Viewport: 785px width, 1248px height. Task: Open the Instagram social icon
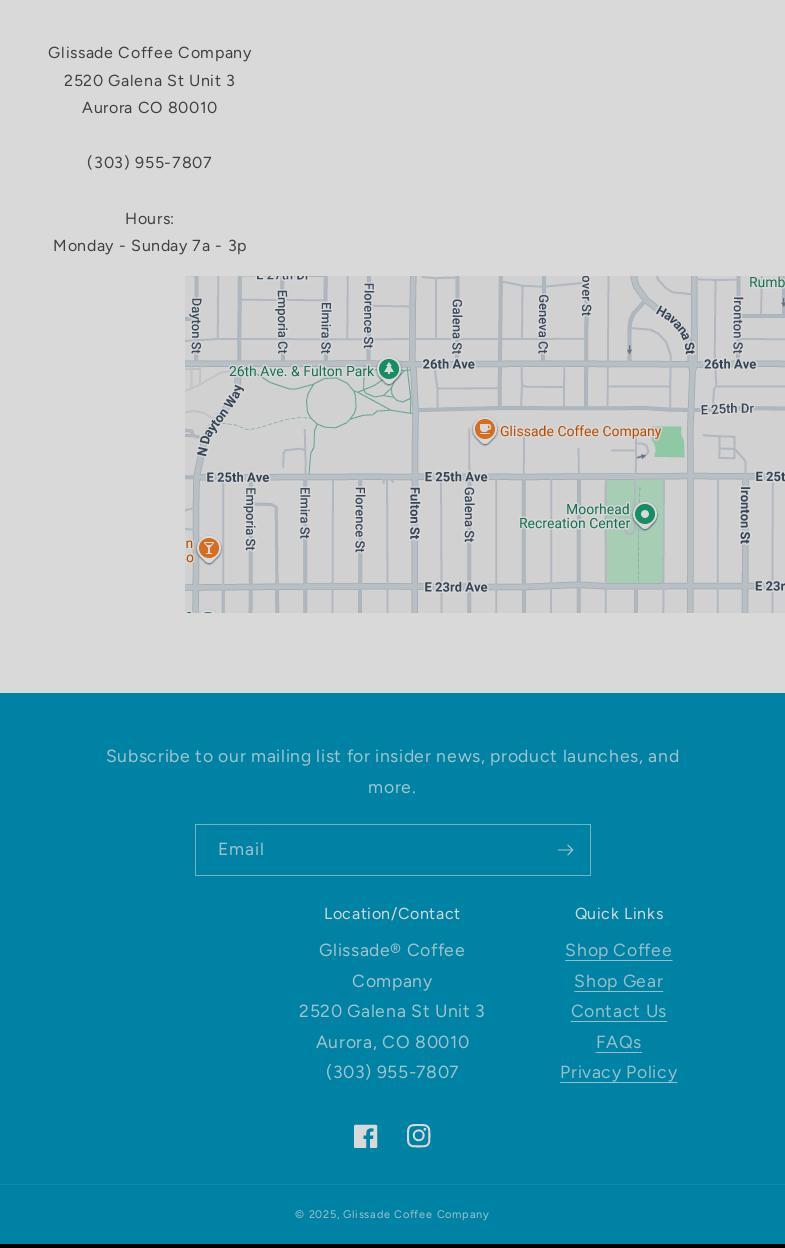click(x=418, y=1136)
